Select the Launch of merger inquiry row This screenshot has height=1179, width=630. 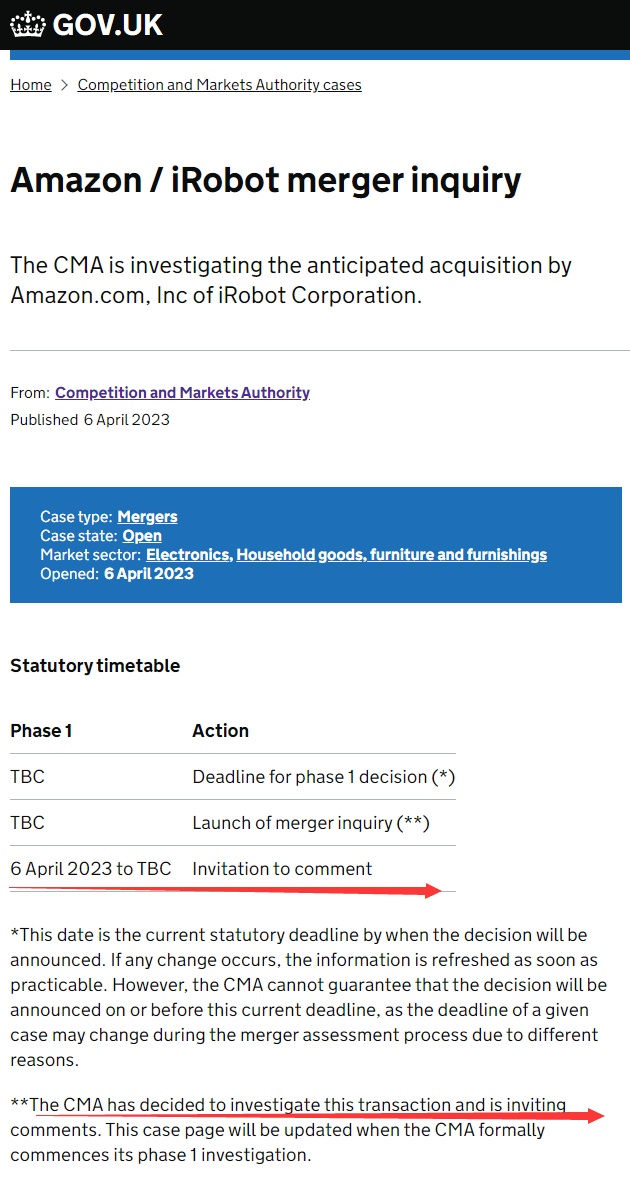[x=233, y=823]
